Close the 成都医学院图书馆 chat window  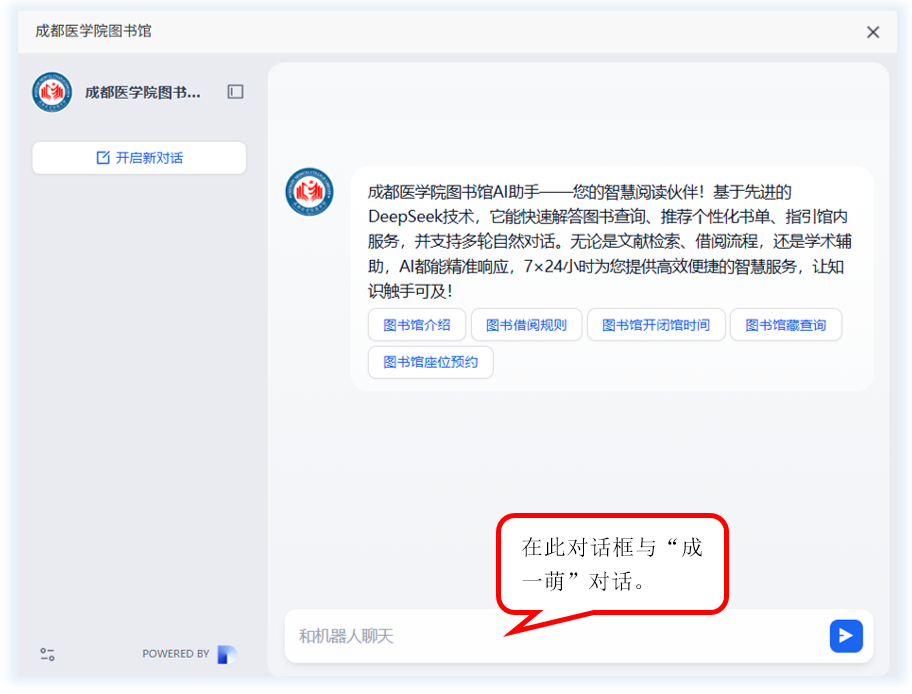pyautogui.click(x=872, y=32)
